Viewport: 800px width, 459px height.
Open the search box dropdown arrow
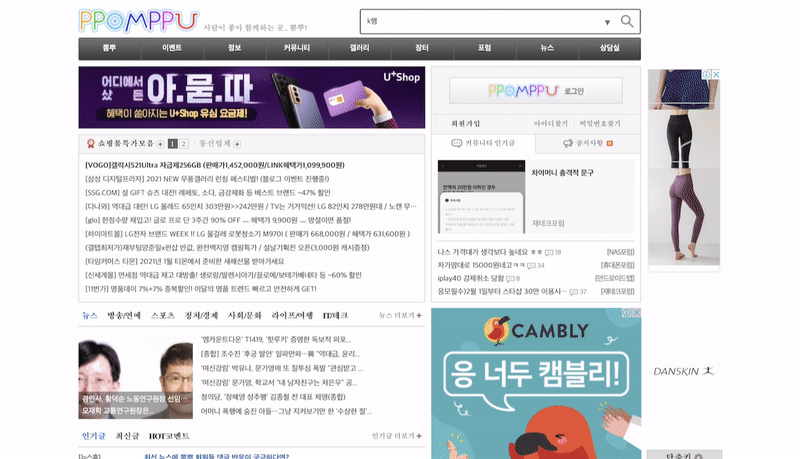607,22
